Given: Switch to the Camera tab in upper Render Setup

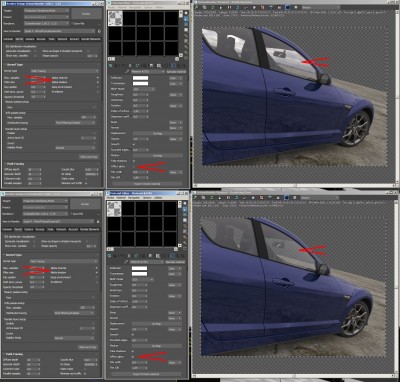Looking at the screenshot, I should pyautogui.click(x=29, y=39).
